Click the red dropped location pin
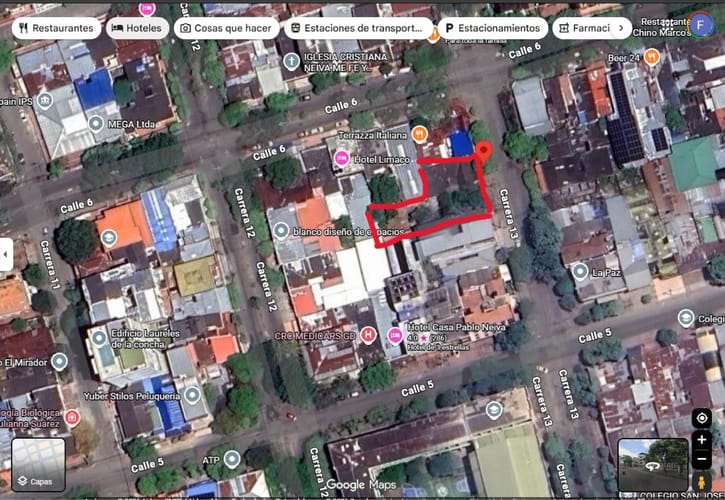 (484, 152)
